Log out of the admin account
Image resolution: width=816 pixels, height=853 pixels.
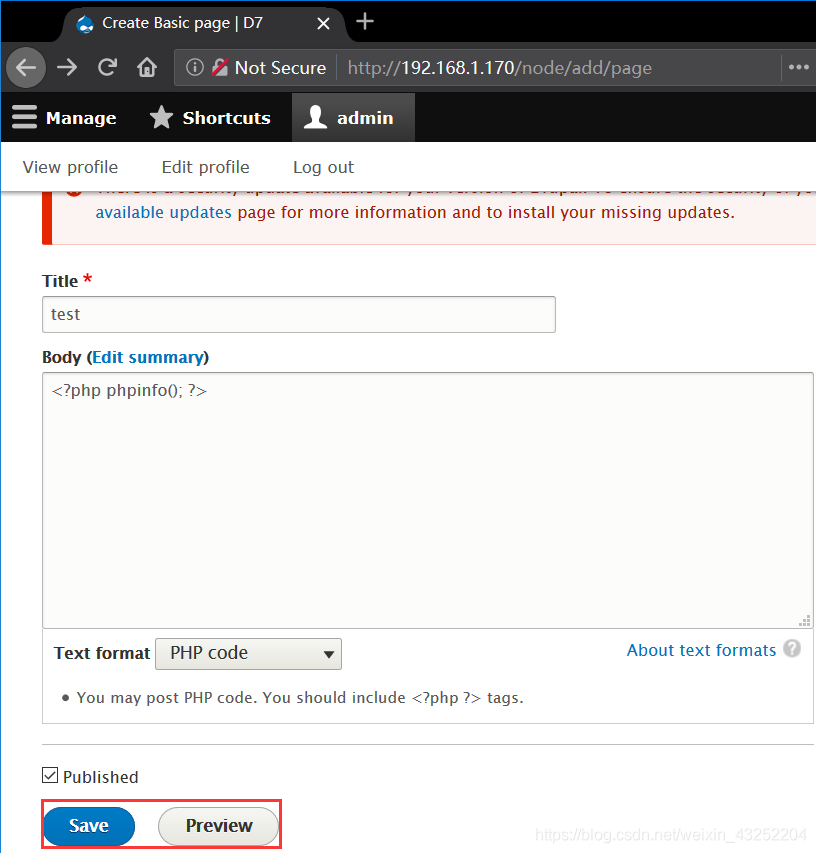click(x=324, y=167)
